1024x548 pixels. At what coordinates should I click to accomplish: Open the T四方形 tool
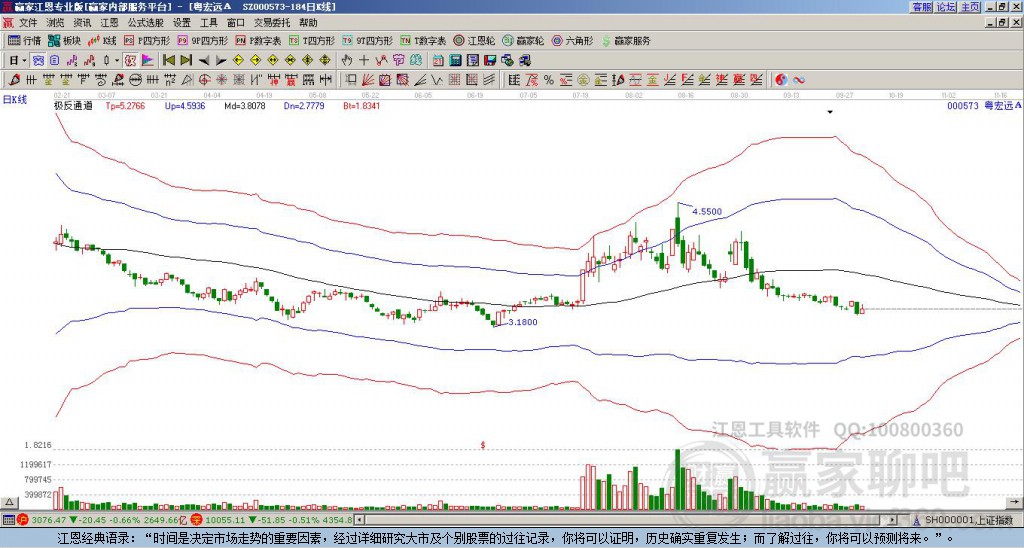312,40
